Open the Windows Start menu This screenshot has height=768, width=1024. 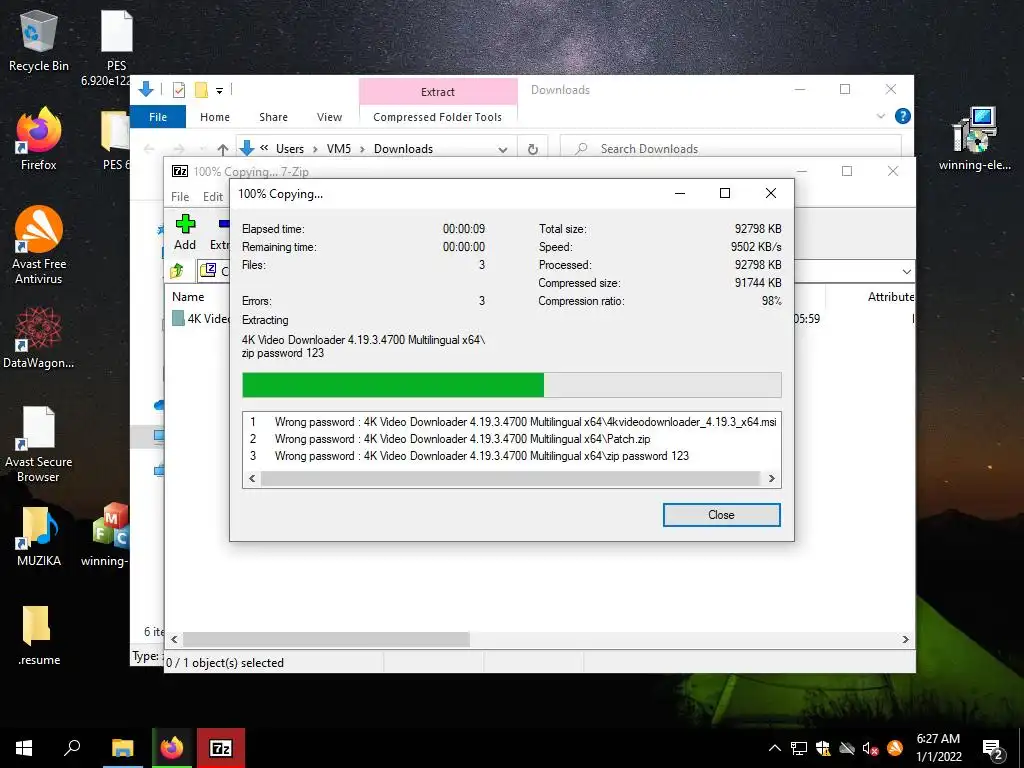24,748
